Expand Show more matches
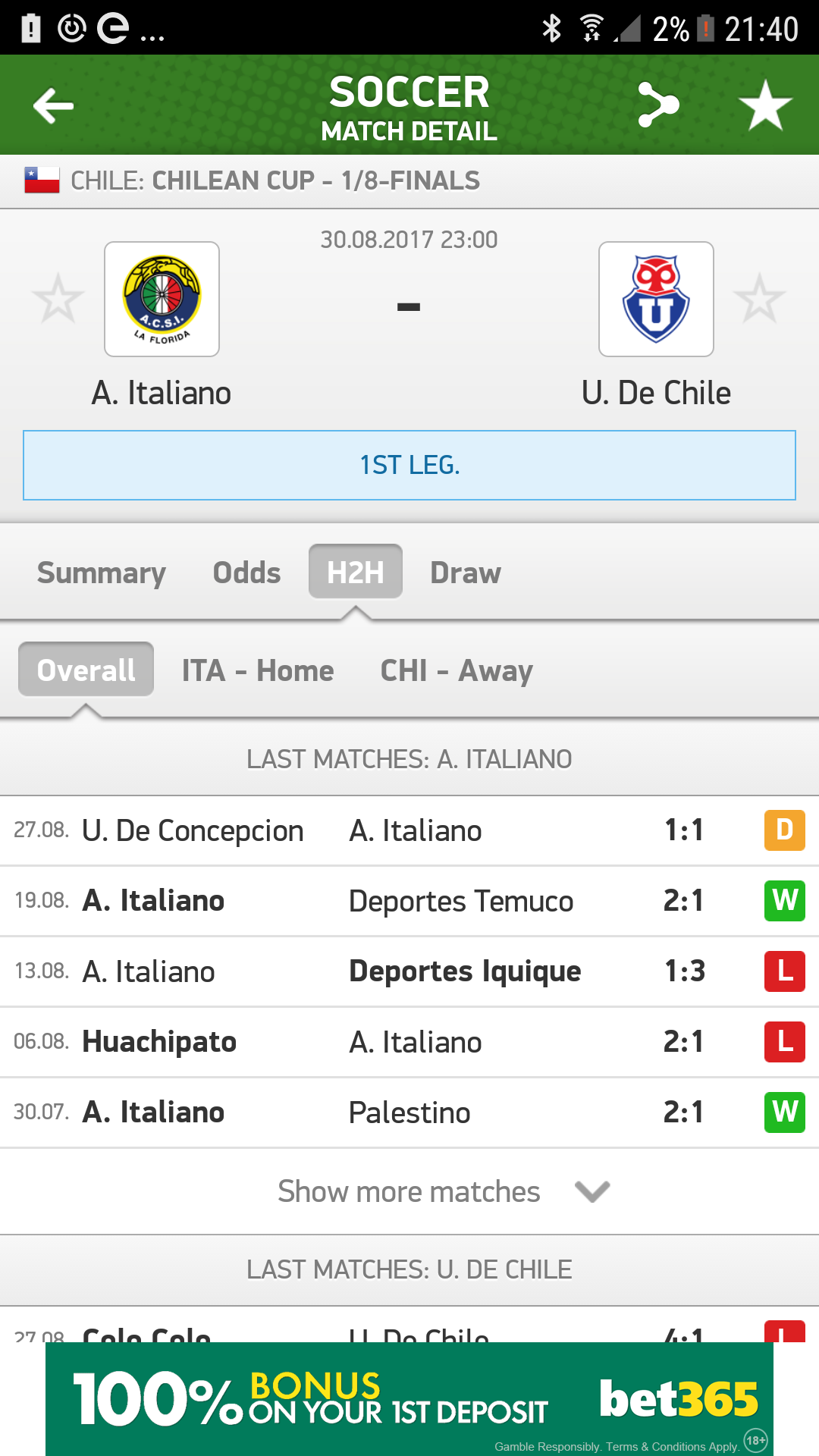819x1456 pixels. 409,1191
